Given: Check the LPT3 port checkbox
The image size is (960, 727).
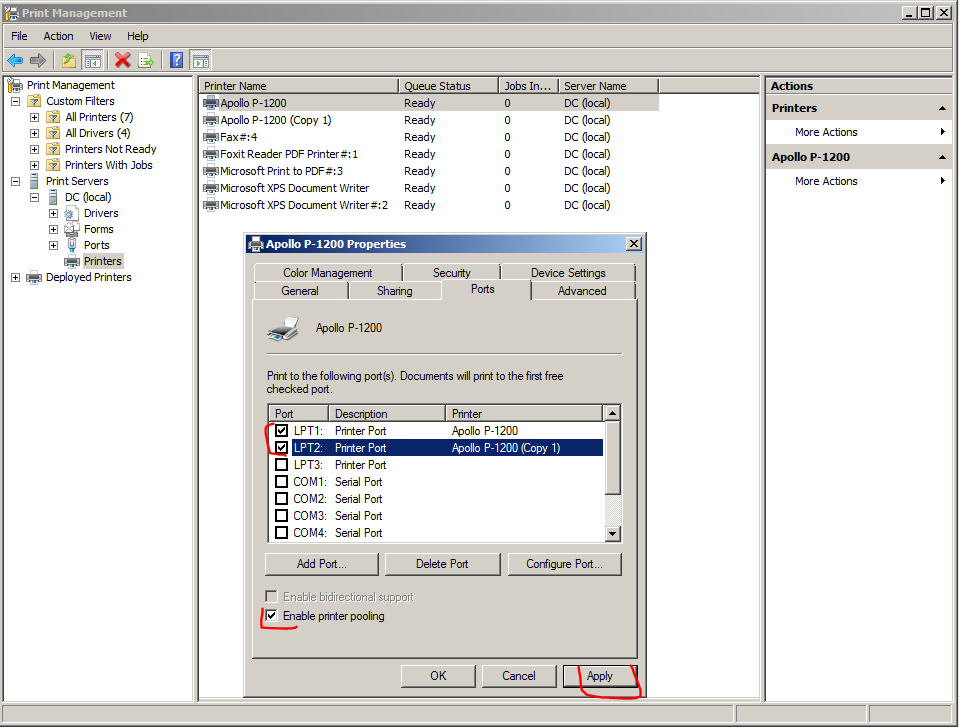Looking at the screenshot, I should (x=282, y=465).
